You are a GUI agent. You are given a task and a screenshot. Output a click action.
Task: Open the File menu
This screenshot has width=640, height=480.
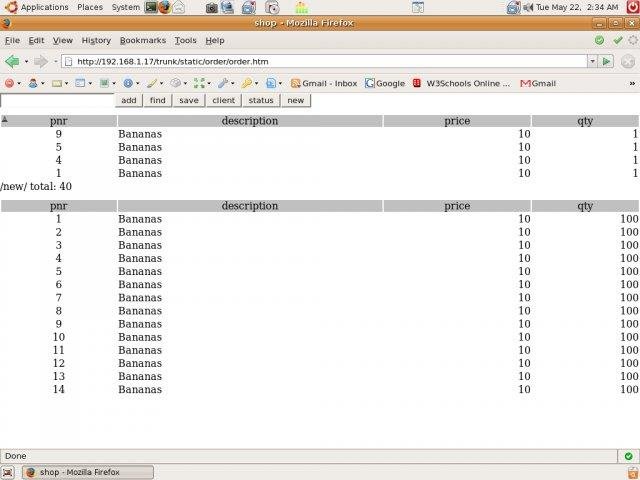coord(12,40)
